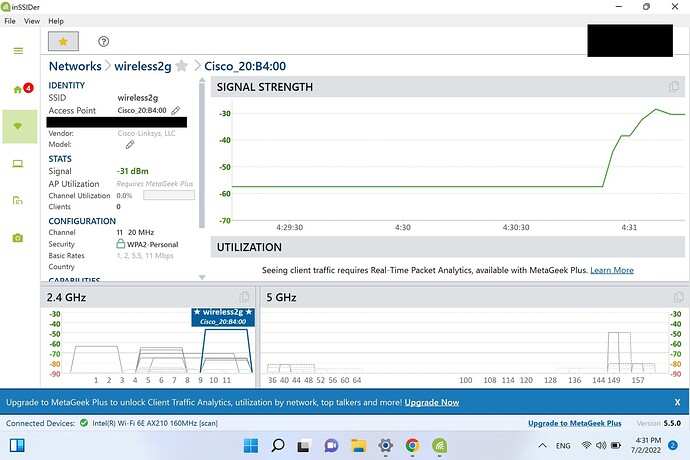Open Upgrade to MetaGeek Plus status link
This screenshot has height=460, width=690.
(x=575, y=423)
